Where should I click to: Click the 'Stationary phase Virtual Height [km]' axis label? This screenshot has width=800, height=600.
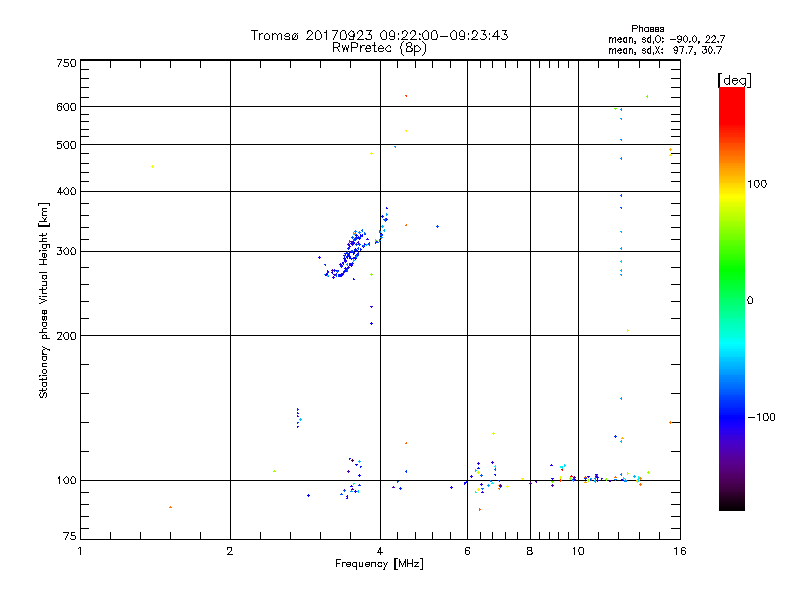44,300
